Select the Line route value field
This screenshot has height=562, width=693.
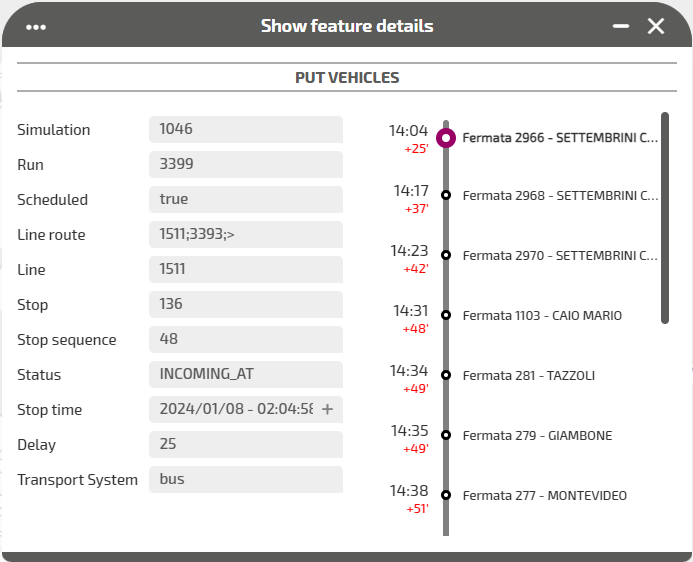245,234
